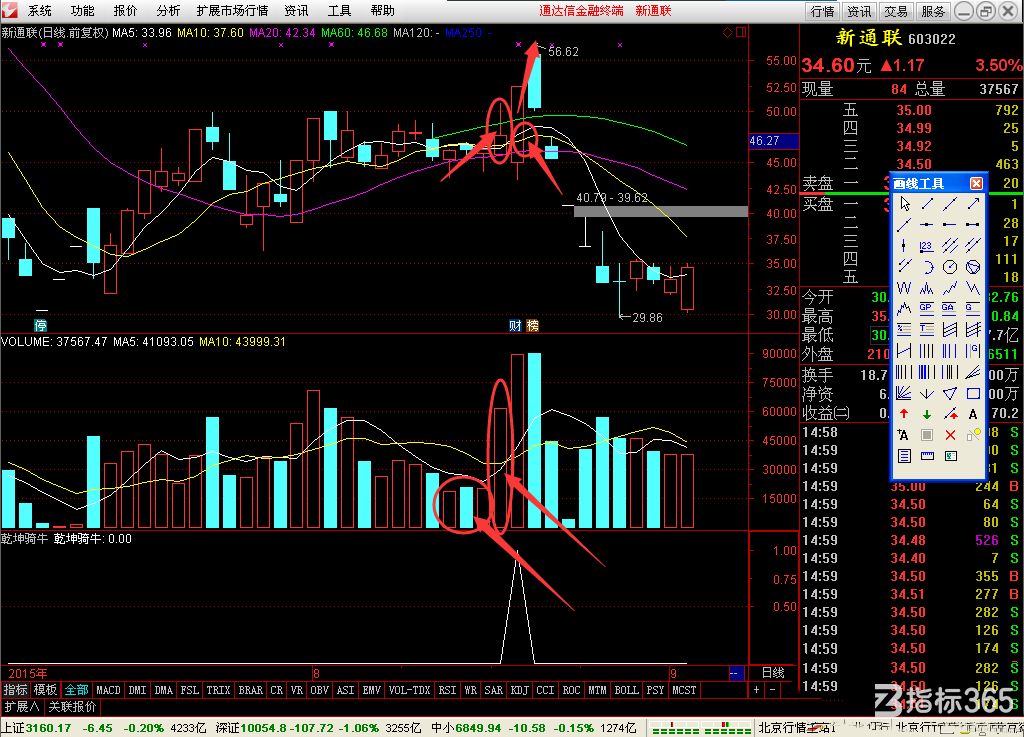Open the notes list tool in 画线工具
Image resolution: width=1024 pixels, height=737 pixels.
tap(904, 456)
